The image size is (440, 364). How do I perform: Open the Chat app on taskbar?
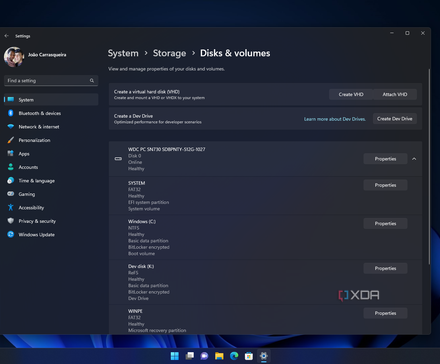[x=204, y=356]
